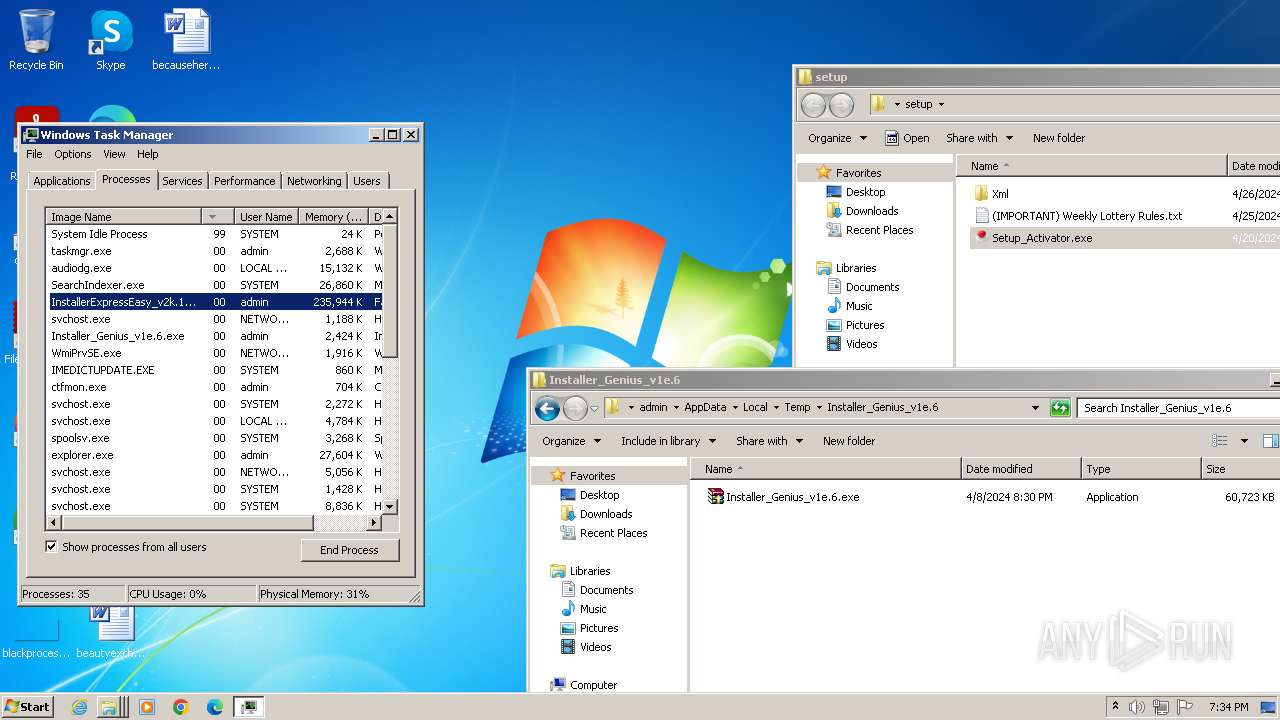Click Open button in setup toolbar
This screenshot has height=720, width=1280.
[x=907, y=138]
